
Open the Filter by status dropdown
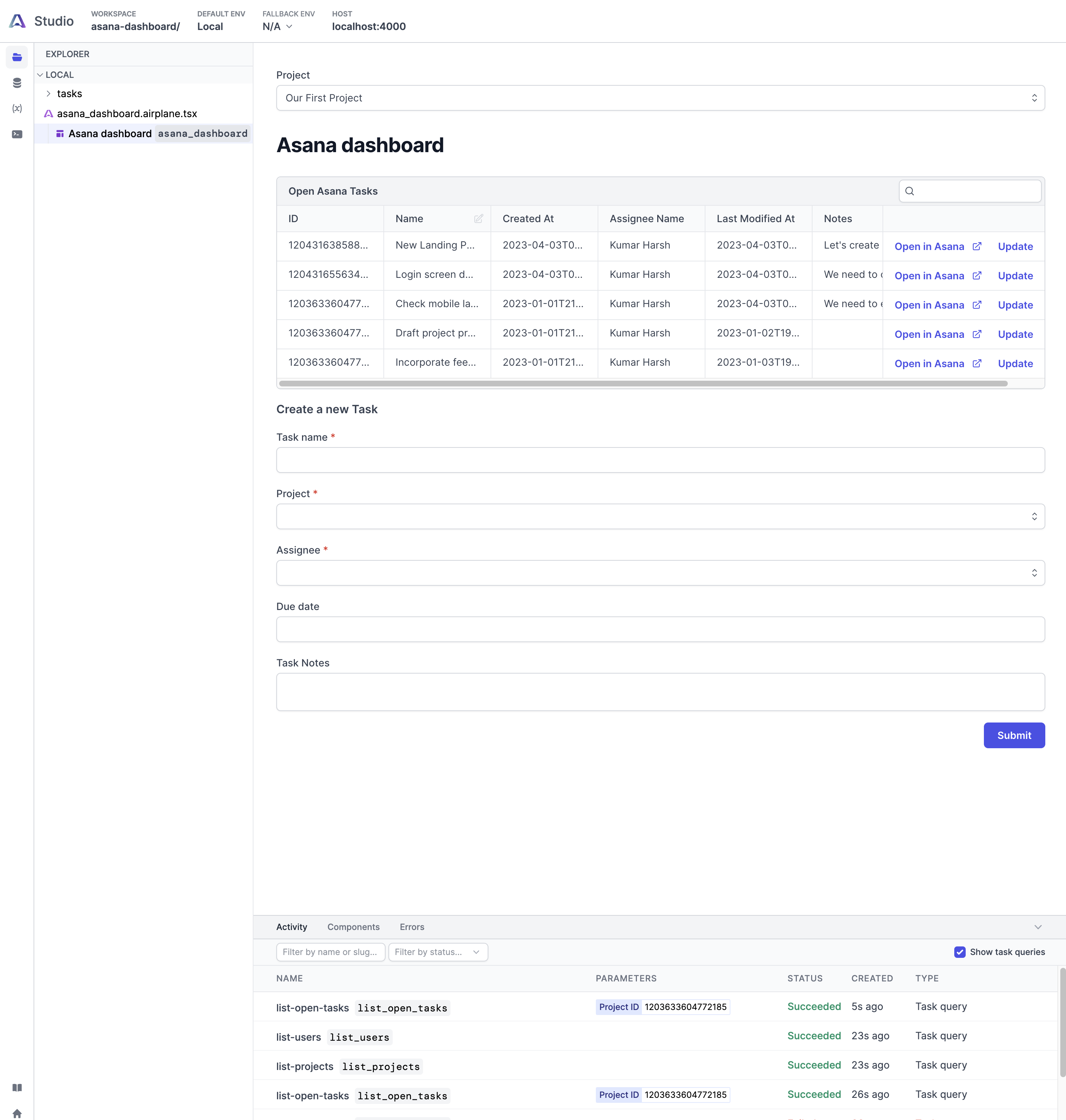point(438,952)
